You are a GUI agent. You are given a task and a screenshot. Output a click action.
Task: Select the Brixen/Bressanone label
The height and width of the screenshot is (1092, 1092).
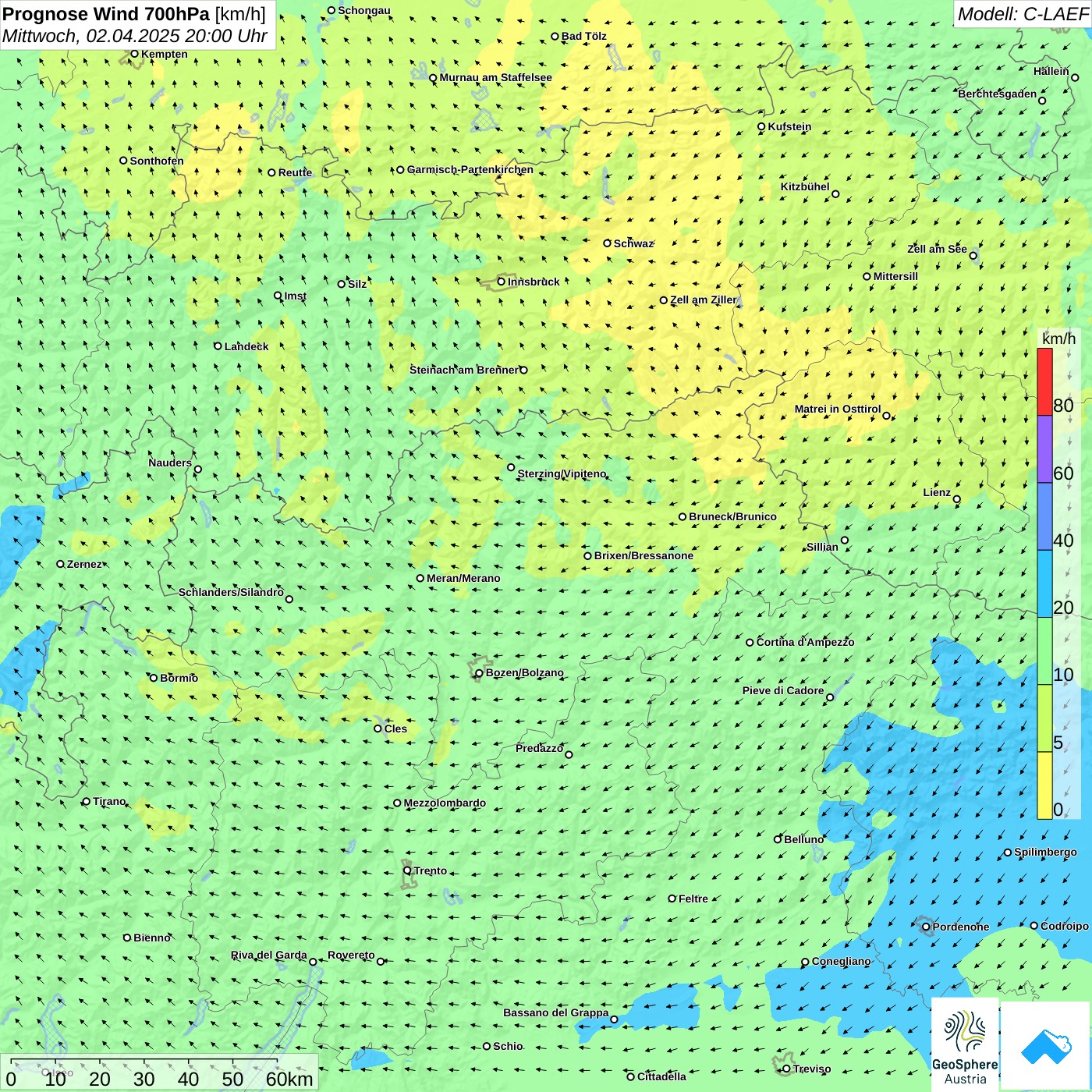point(643,555)
